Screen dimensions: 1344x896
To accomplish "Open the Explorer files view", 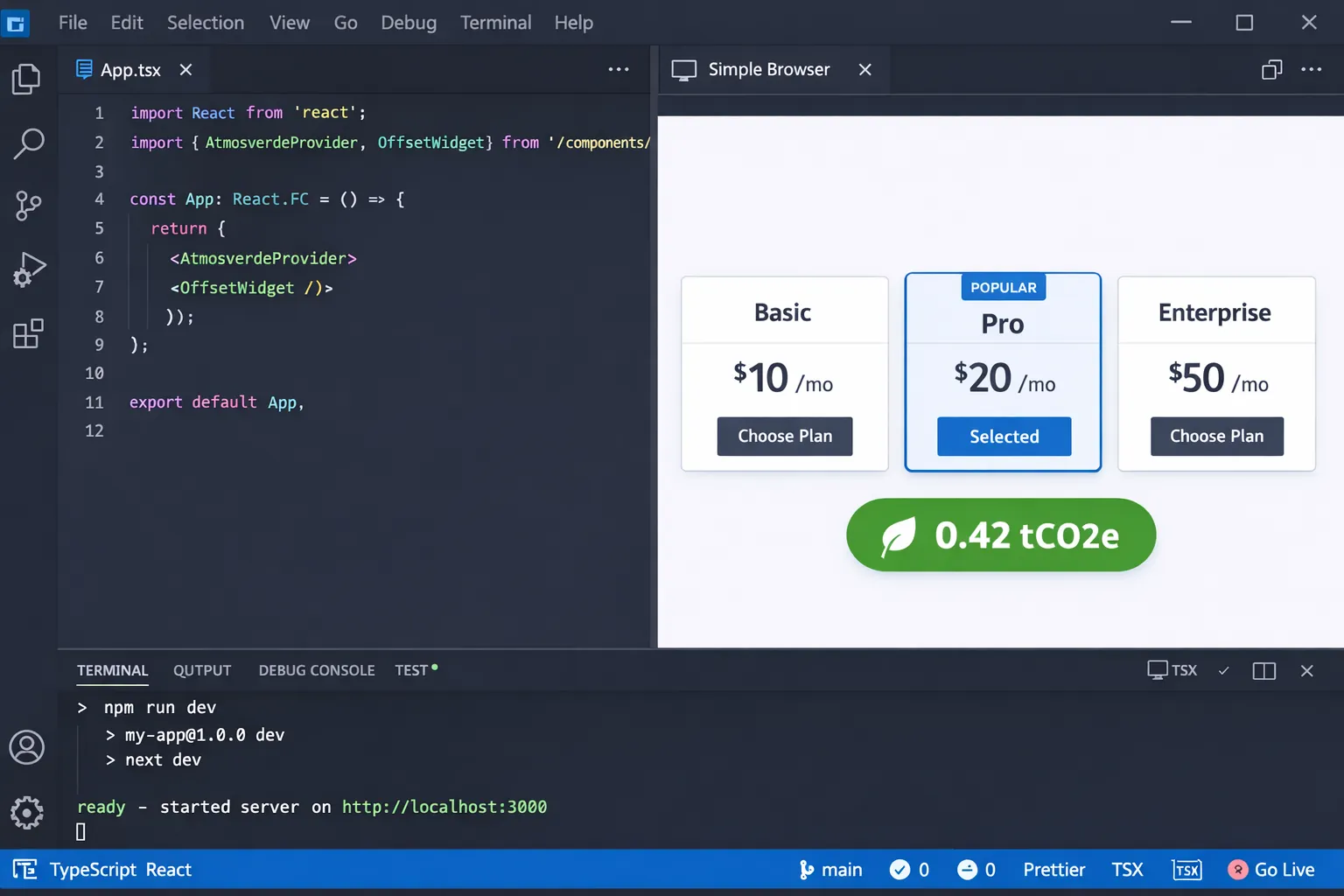I will (x=26, y=80).
